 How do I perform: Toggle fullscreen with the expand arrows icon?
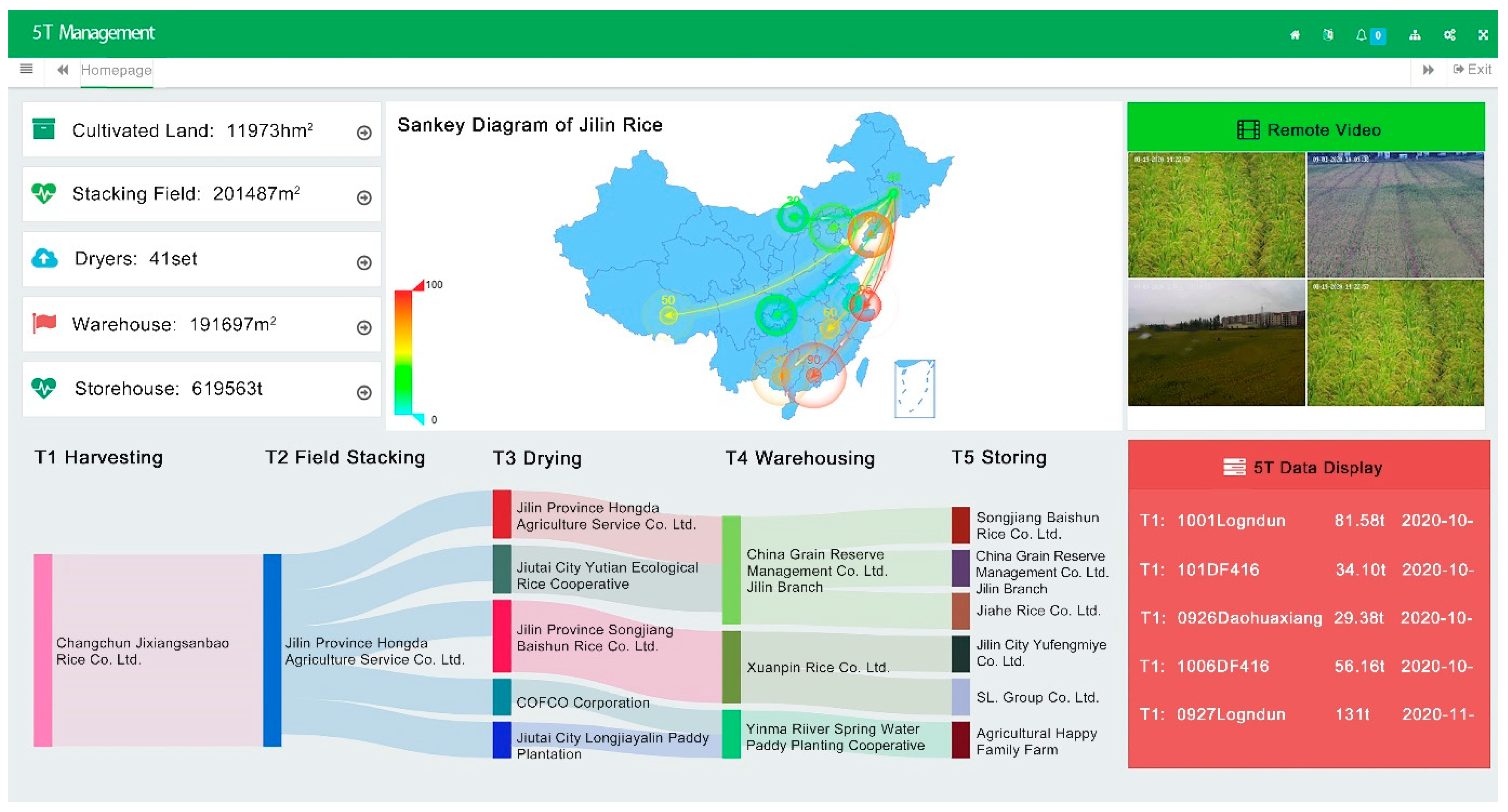click(x=1483, y=35)
